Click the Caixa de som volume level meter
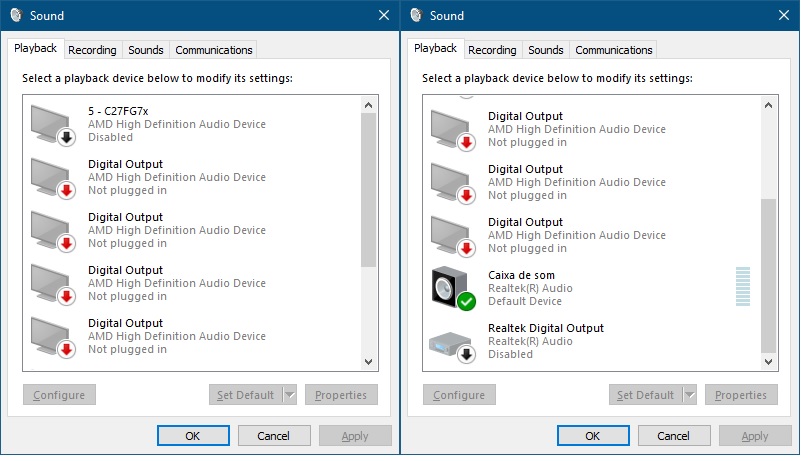 742,286
